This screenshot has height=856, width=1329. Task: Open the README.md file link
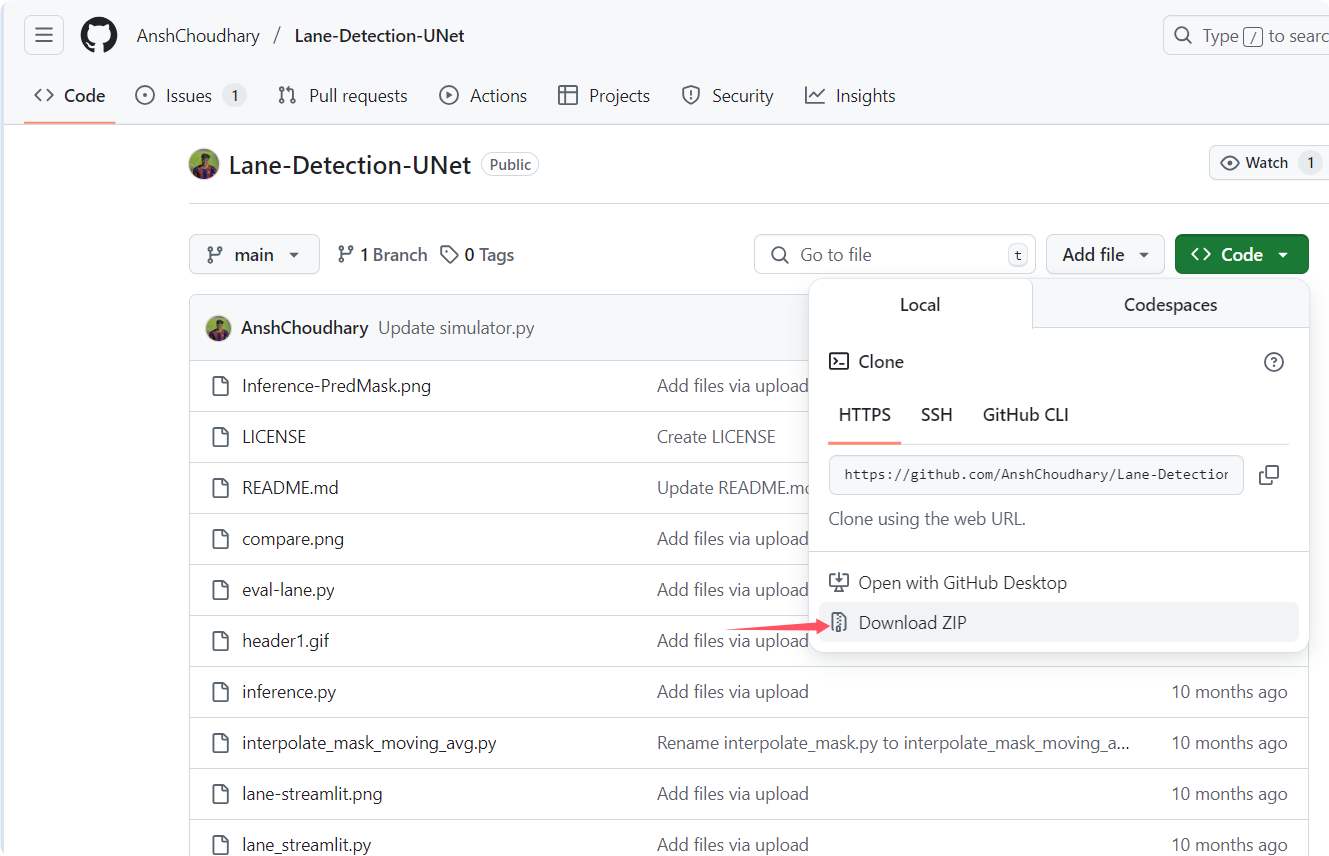coord(290,487)
